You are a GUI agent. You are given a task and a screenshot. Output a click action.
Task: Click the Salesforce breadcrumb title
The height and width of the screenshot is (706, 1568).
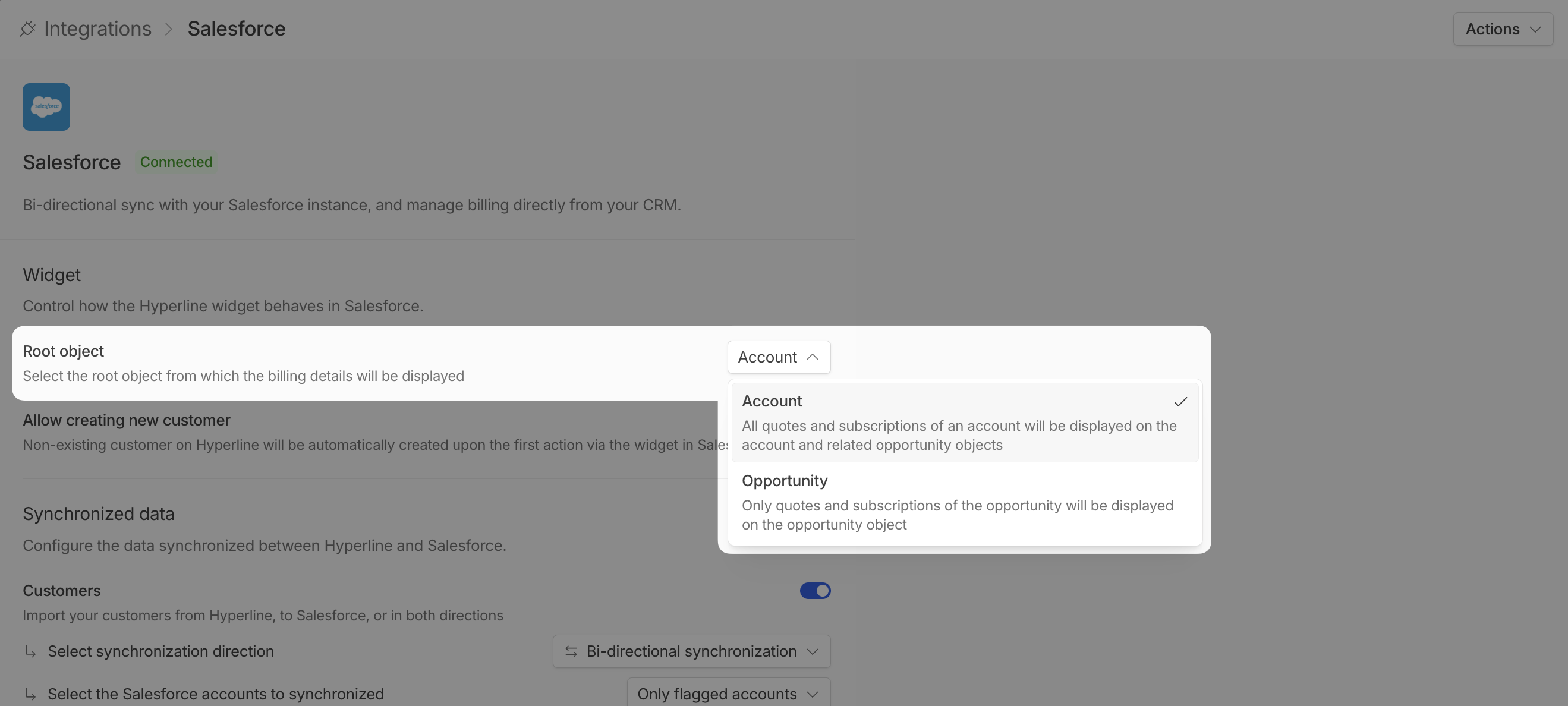click(236, 29)
